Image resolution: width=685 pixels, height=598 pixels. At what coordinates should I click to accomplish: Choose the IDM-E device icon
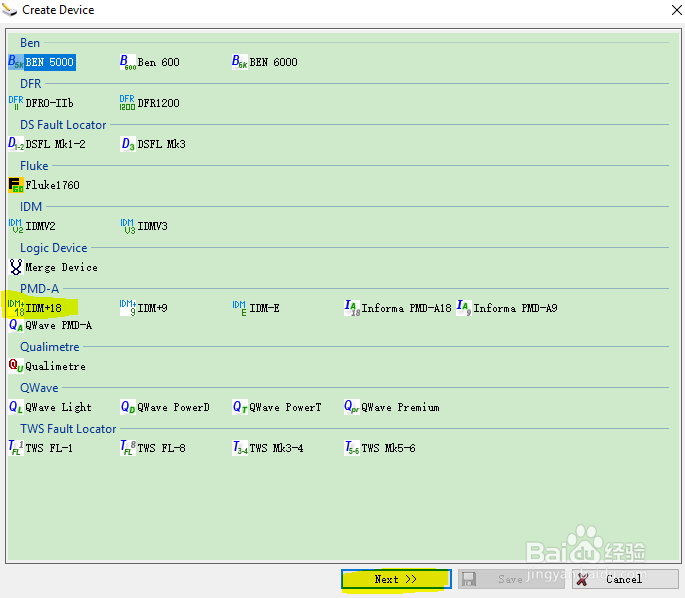pyautogui.click(x=240, y=308)
